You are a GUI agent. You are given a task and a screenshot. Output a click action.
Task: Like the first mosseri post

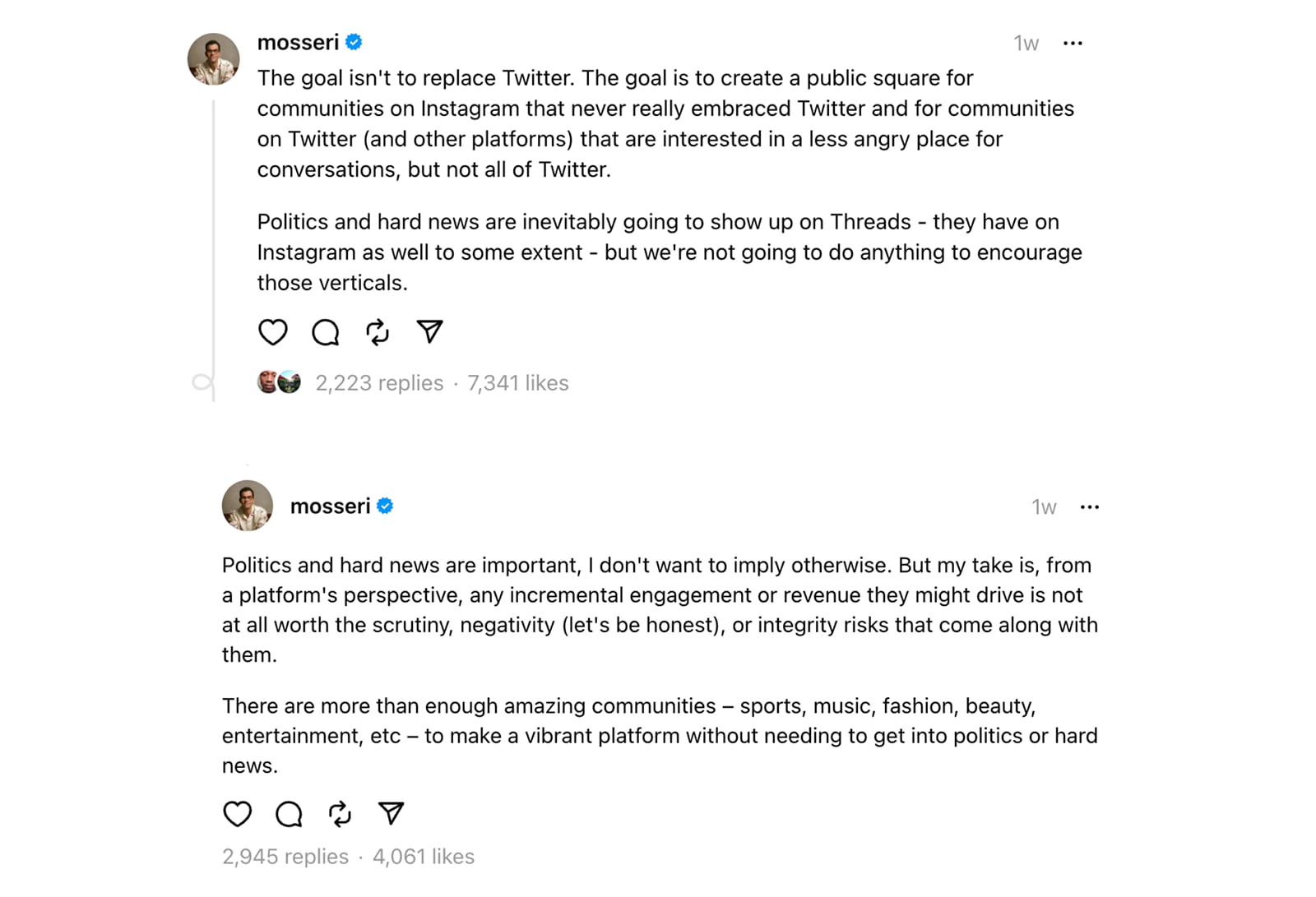click(272, 332)
